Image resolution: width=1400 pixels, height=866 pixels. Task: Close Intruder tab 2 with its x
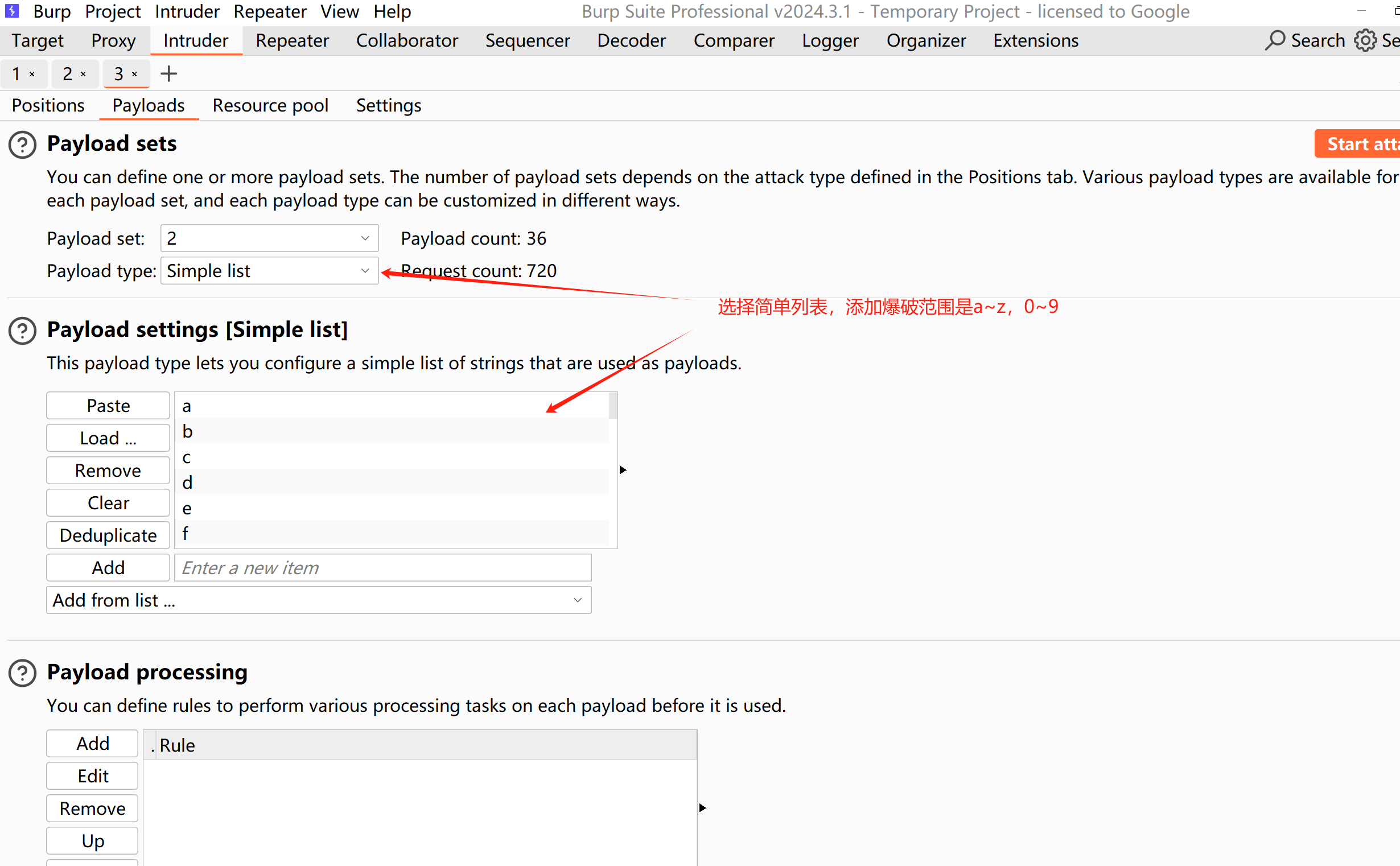84,74
